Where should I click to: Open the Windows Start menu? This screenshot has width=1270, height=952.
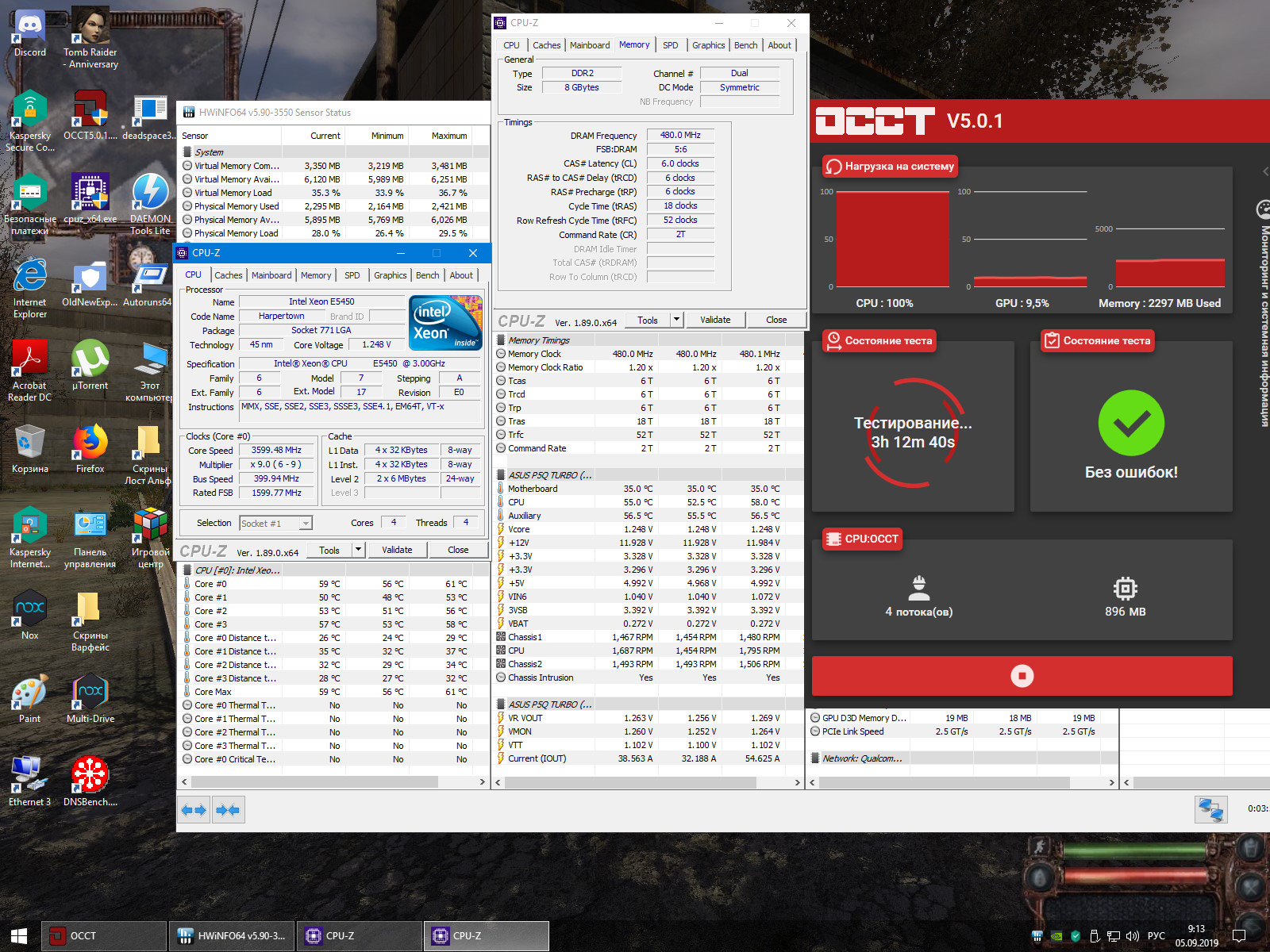[19, 936]
